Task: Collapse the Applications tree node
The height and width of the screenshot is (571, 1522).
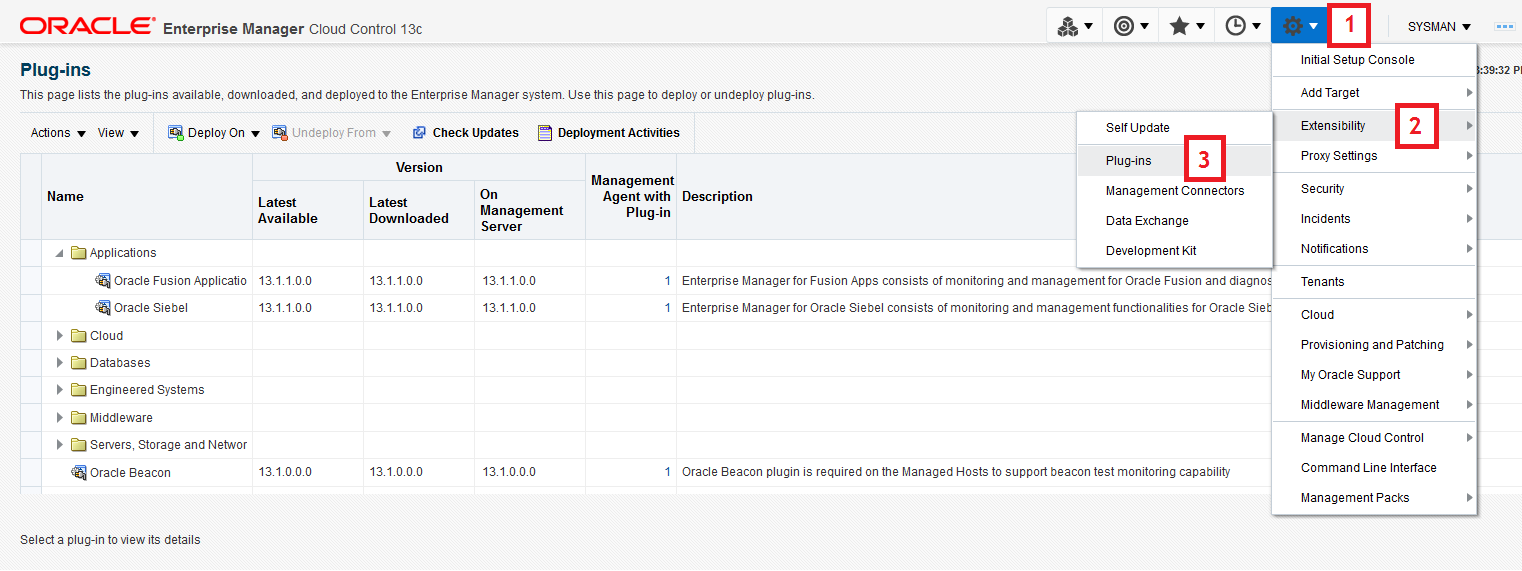Action: coord(60,253)
